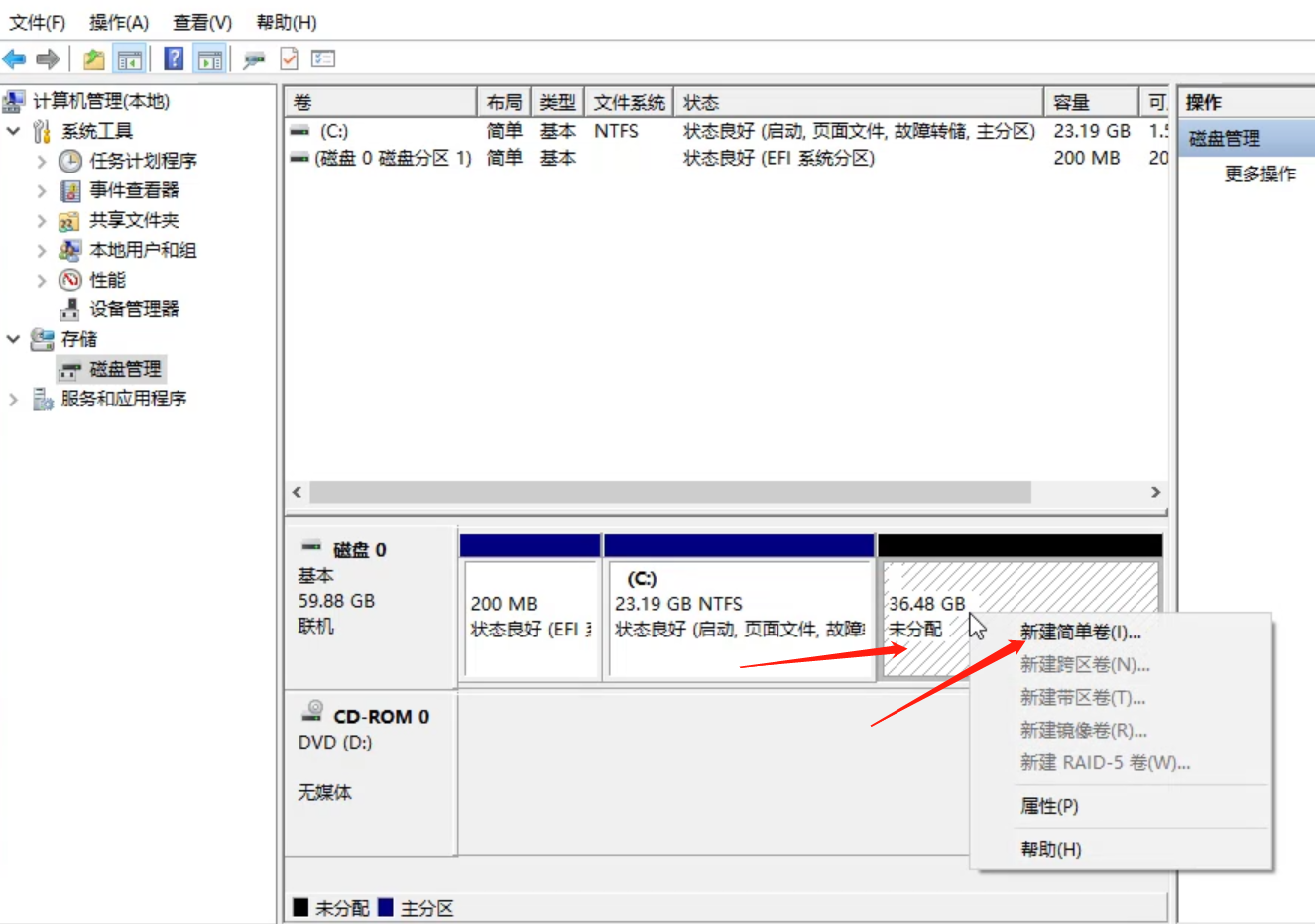The image size is (1315, 924).
Task: Collapse the 系统工具 tree node
Action: click(14, 131)
